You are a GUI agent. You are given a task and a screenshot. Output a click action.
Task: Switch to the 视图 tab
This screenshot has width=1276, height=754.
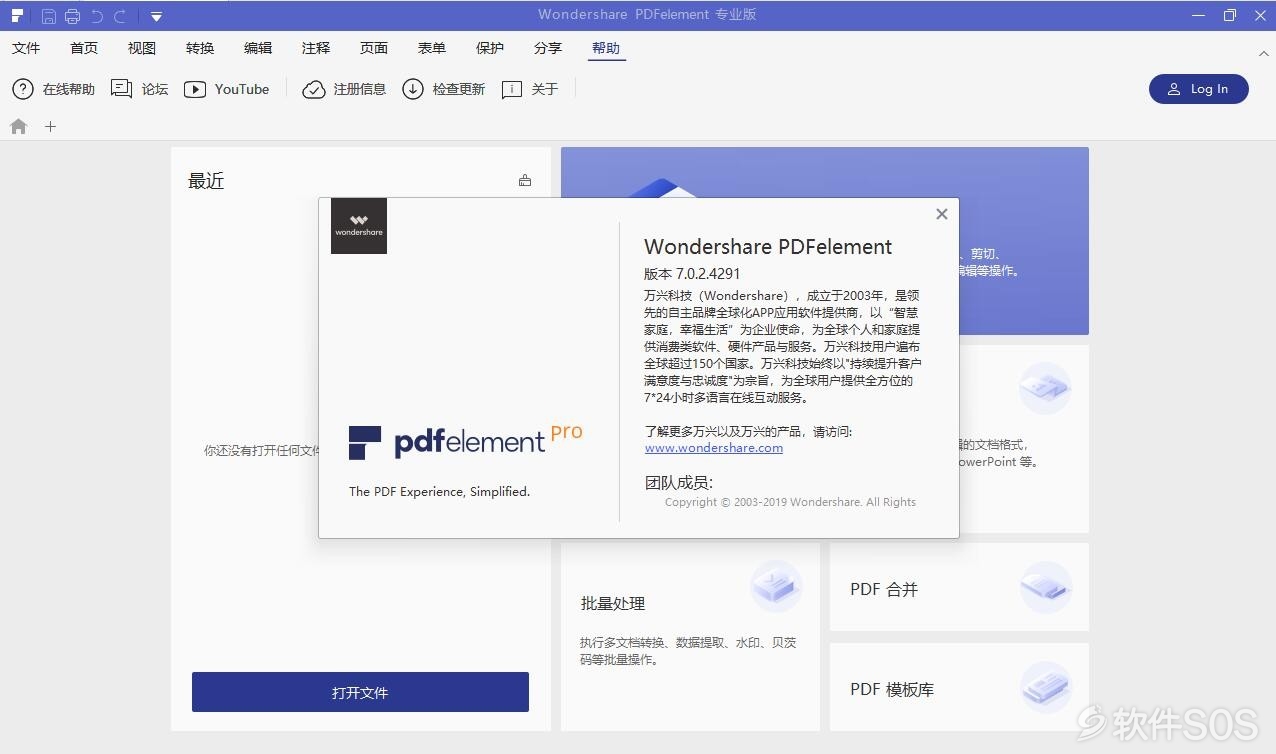142,48
